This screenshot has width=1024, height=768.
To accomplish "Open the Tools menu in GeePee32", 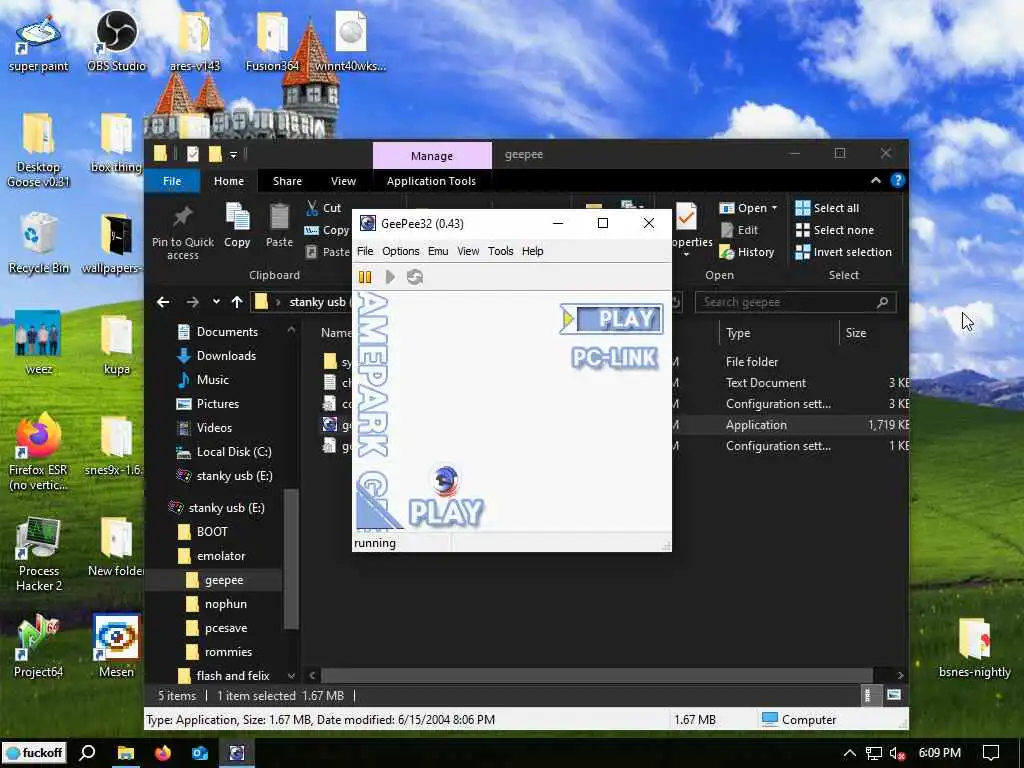I will (x=500, y=251).
